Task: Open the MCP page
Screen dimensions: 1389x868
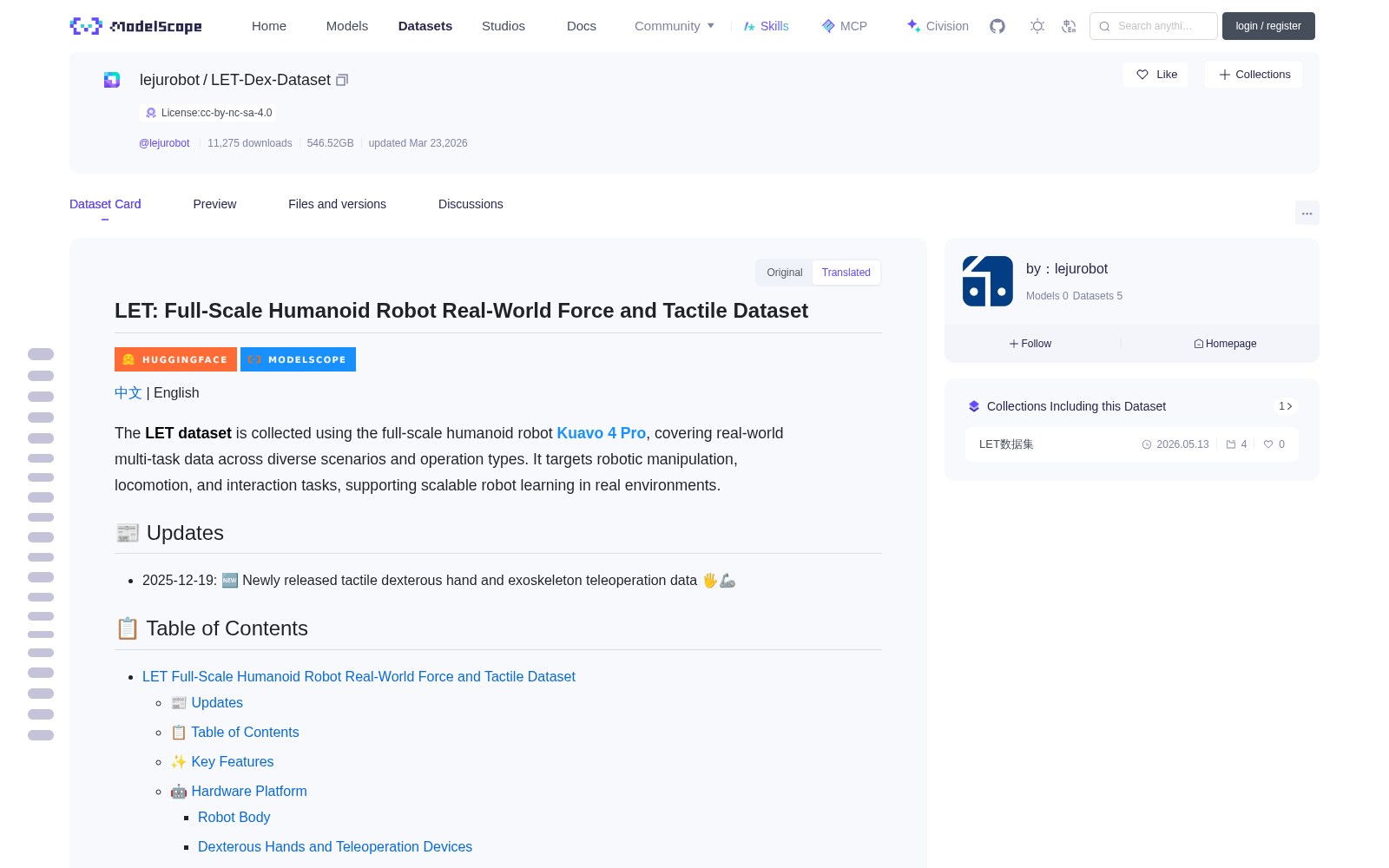Action: pyautogui.click(x=845, y=26)
